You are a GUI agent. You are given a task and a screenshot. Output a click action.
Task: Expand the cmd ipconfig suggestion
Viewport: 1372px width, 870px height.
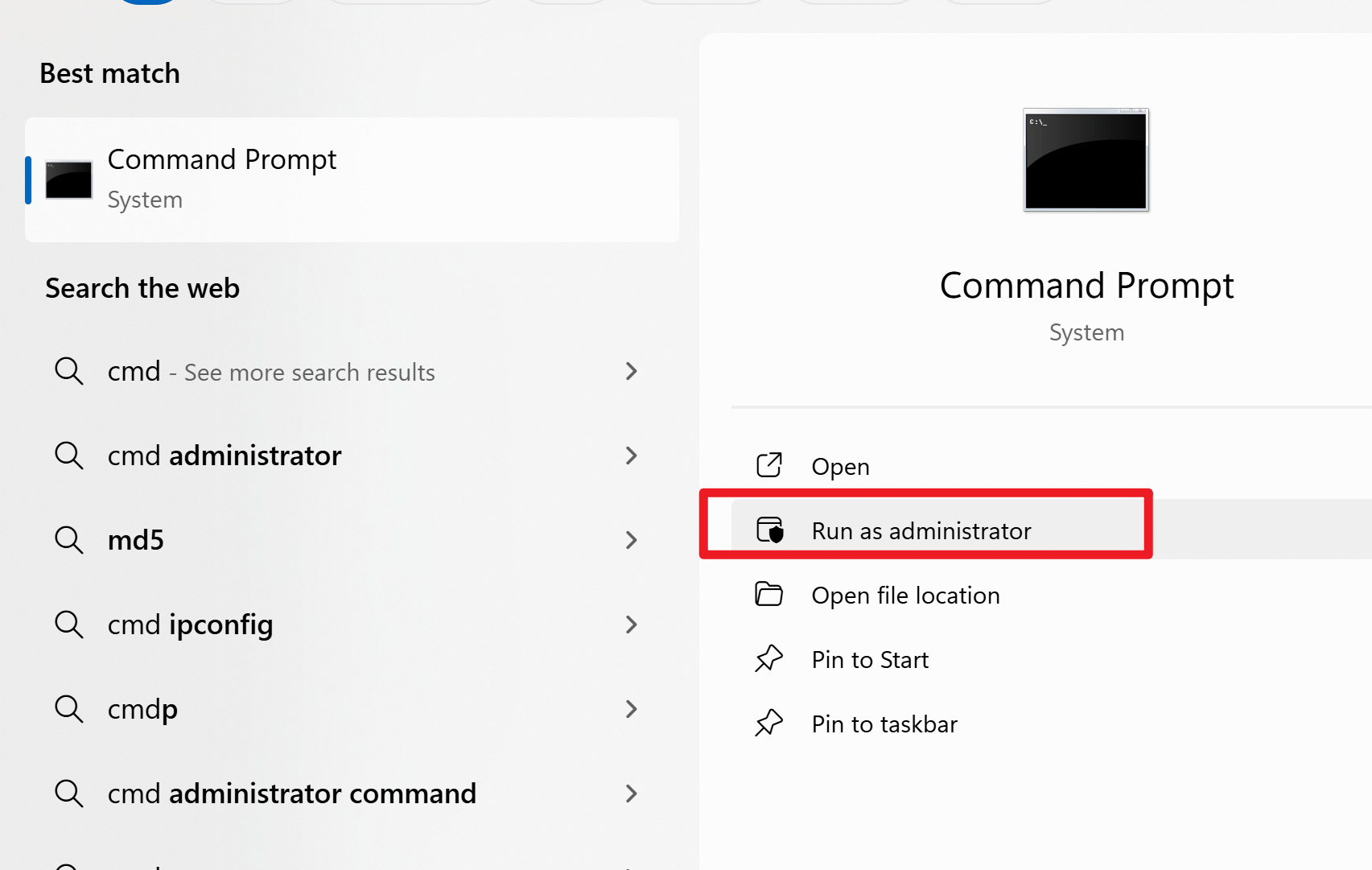tap(632, 625)
